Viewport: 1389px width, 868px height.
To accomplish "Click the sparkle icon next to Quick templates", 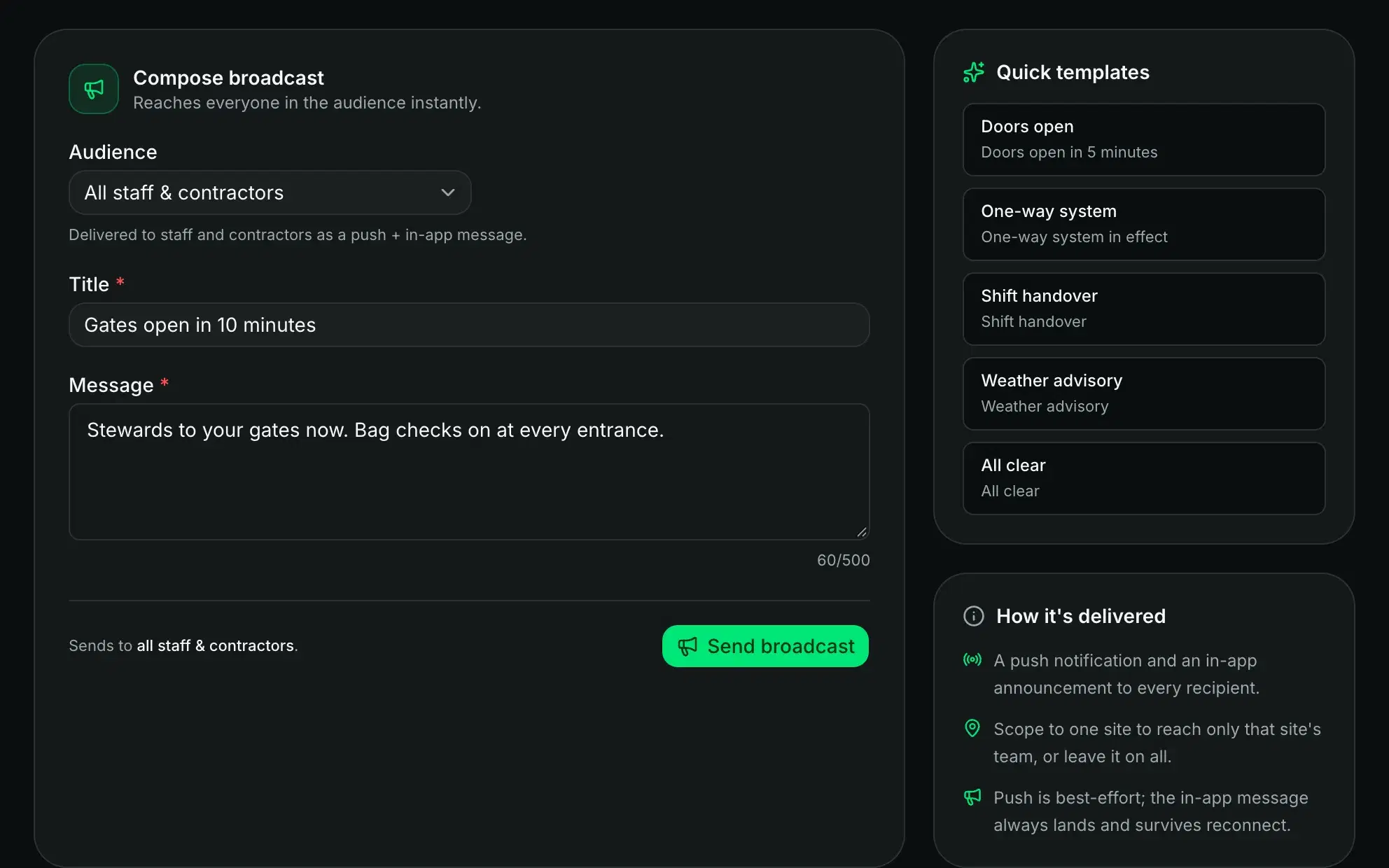I will coord(974,72).
